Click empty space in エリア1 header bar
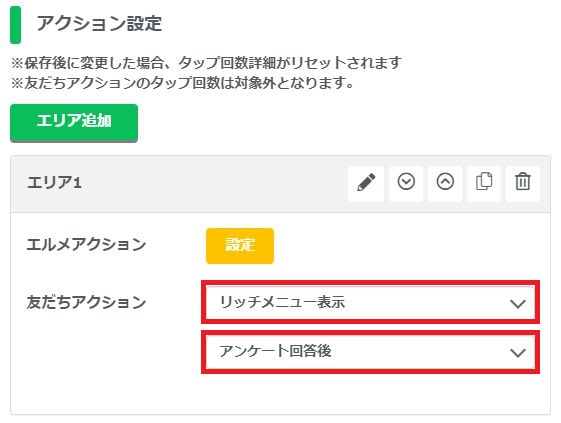 coord(215,184)
